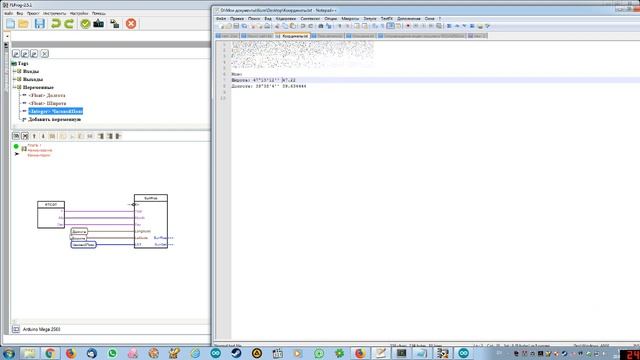640x360 pixels.
Task: Verify project with the green checkmark icon
Action: click(85, 24)
